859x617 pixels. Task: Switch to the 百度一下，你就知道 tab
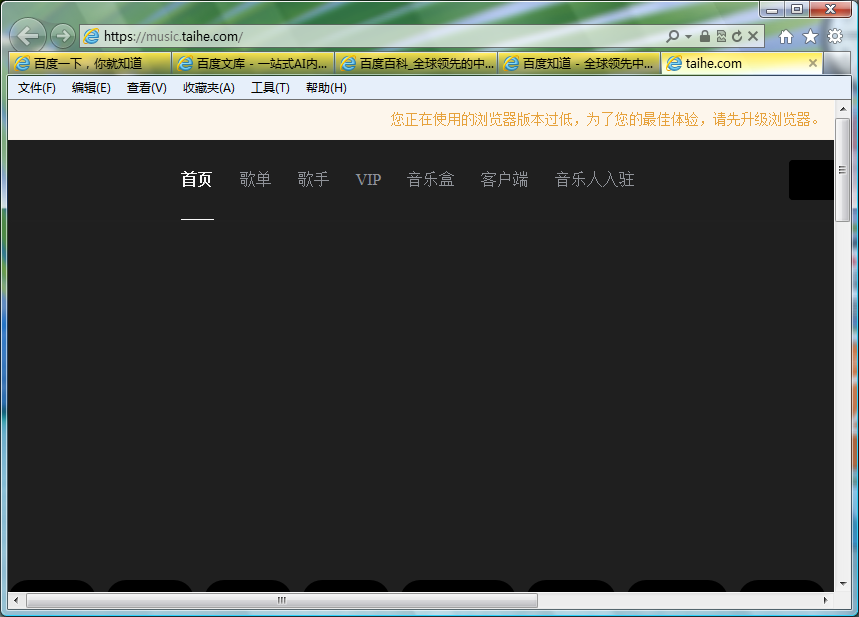pos(90,64)
